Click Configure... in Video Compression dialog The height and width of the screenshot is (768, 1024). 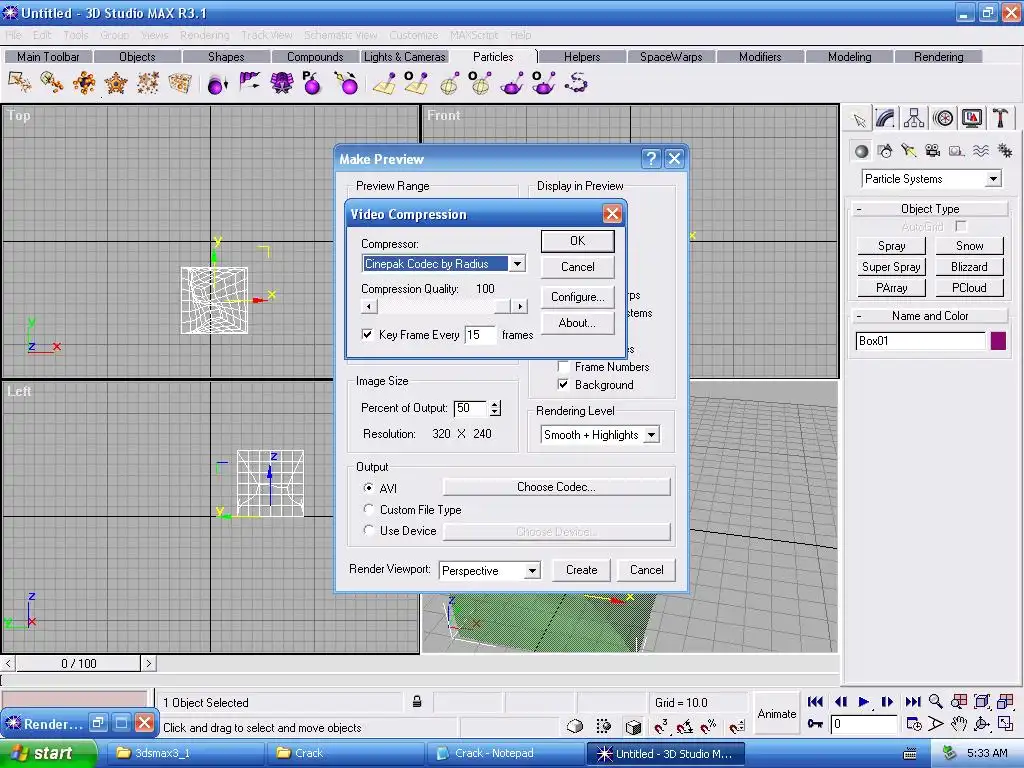[577, 297]
